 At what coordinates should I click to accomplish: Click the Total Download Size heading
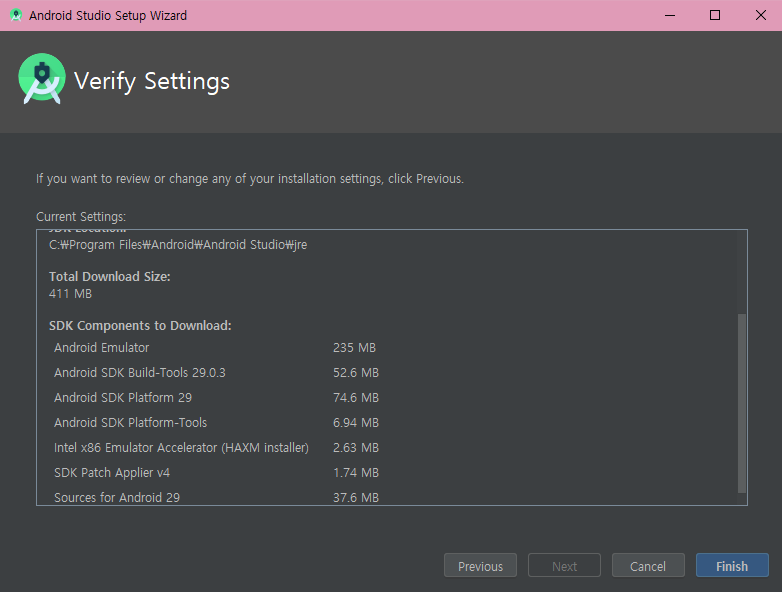110,276
